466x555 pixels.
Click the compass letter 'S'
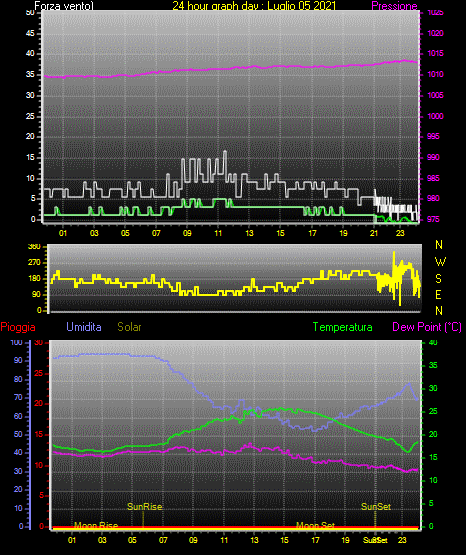pos(438,279)
